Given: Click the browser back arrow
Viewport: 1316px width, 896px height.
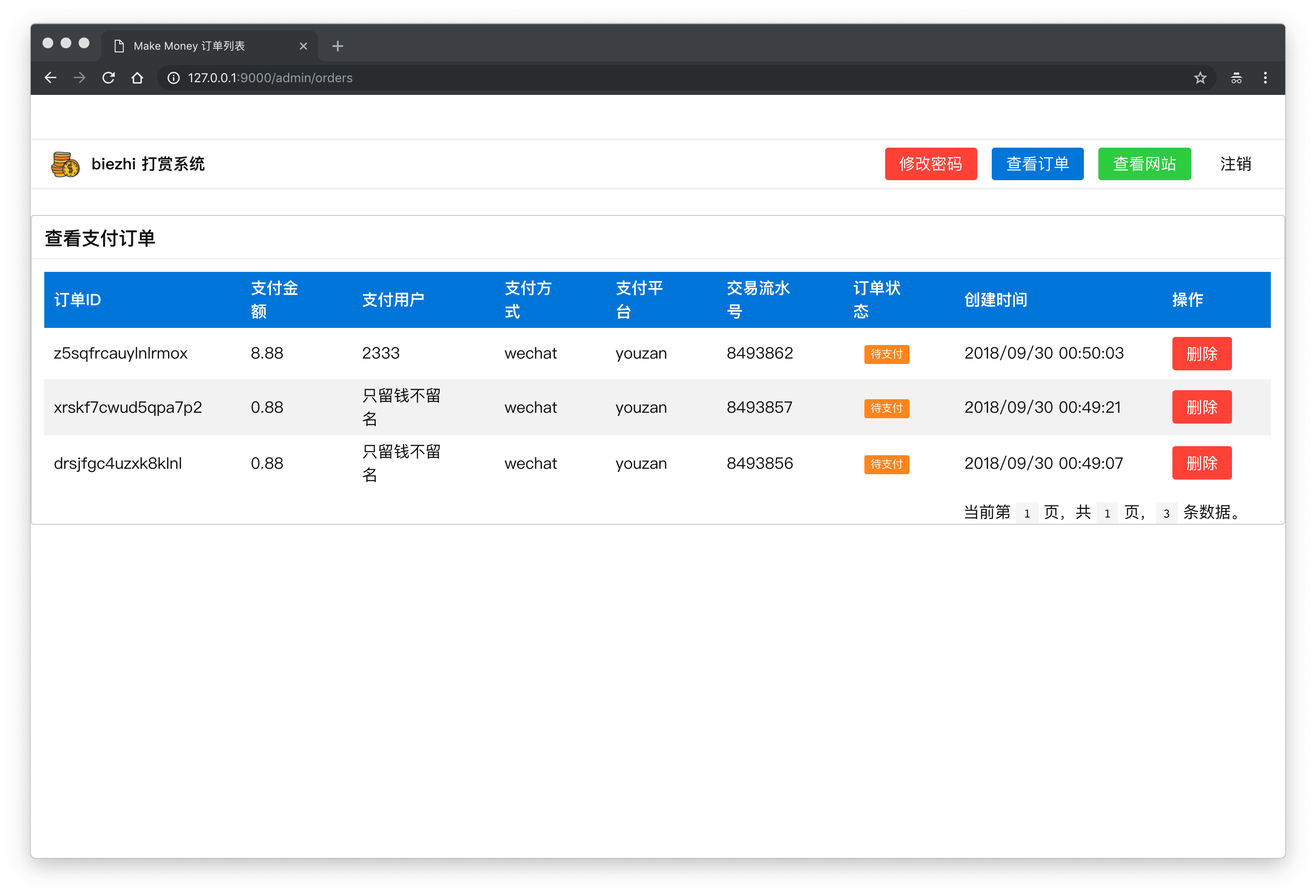Looking at the screenshot, I should [x=51, y=78].
